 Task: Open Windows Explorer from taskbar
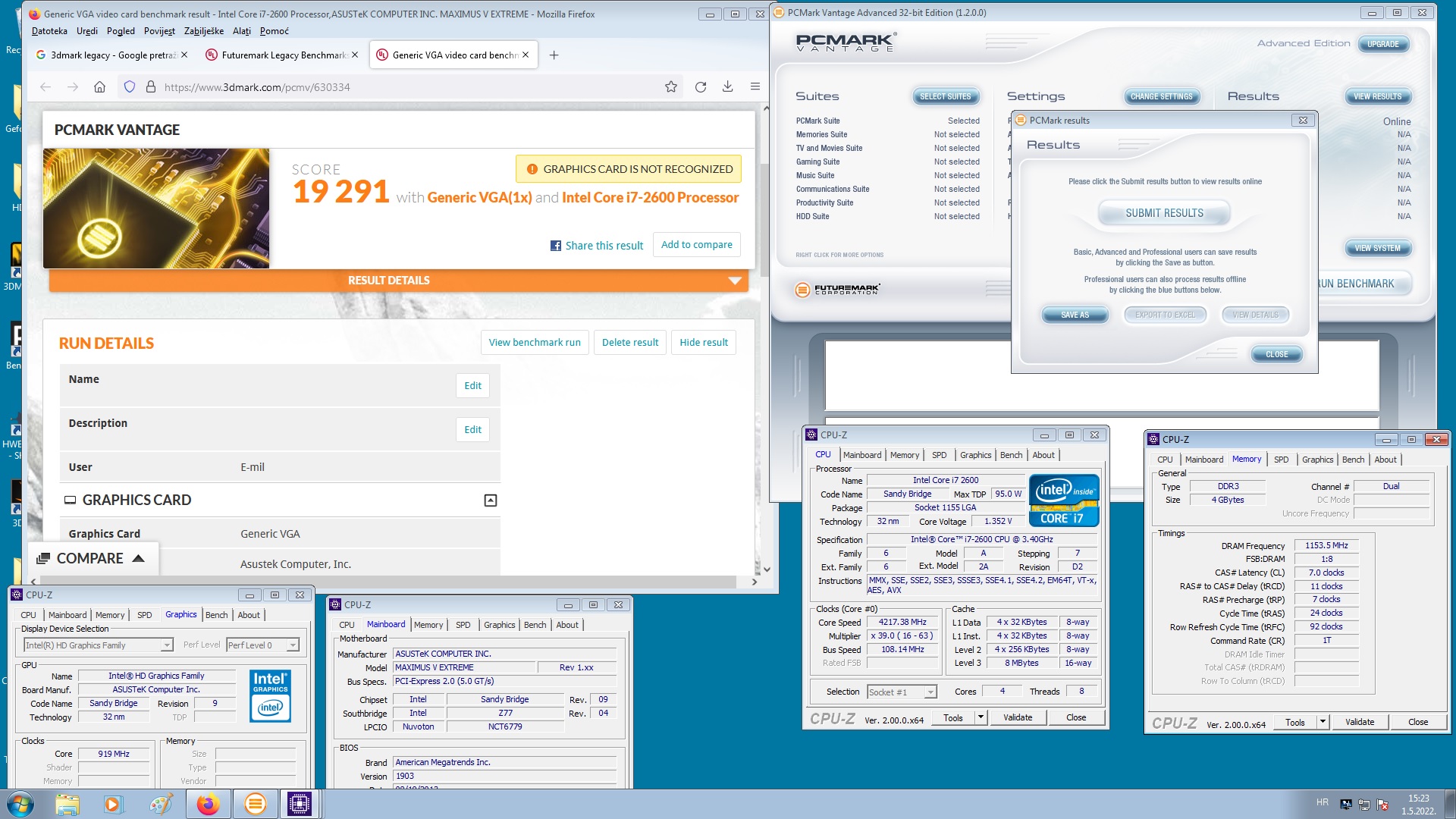(x=67, y=804)
